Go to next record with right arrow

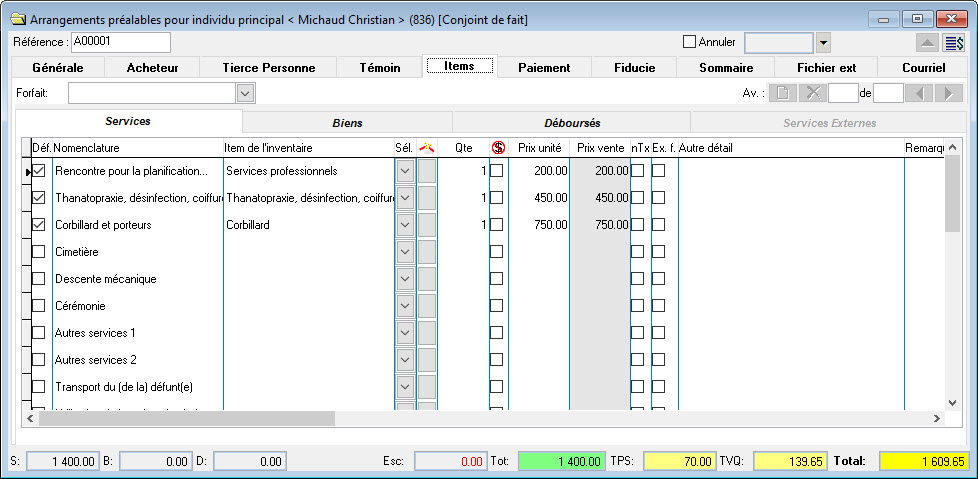coord(947,93)
